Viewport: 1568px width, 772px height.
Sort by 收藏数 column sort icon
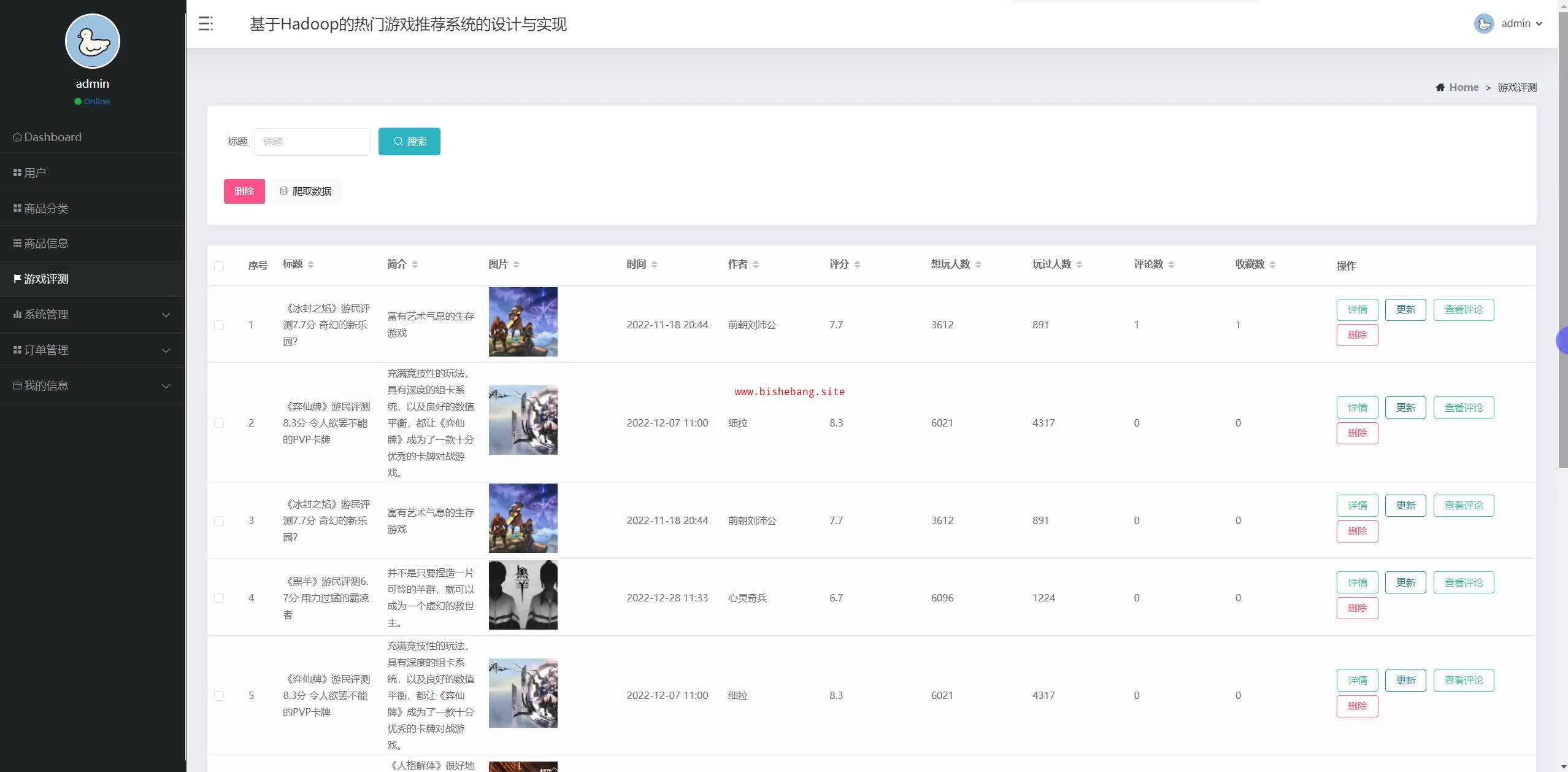(x=1272, y=264)
